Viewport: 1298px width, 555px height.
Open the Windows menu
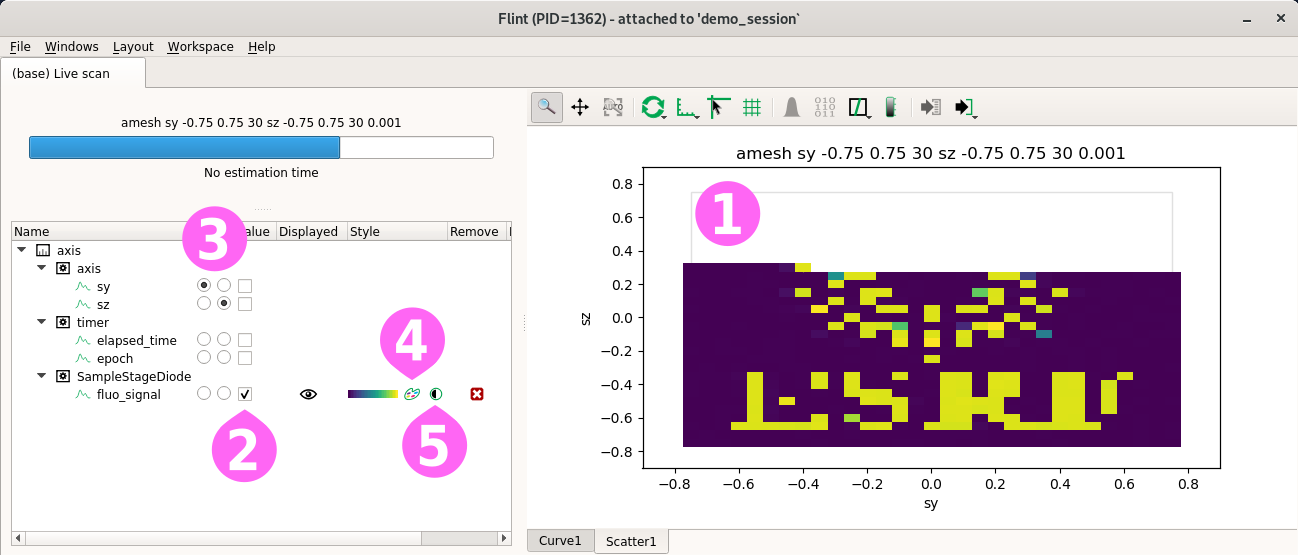(x=72, y=47)
